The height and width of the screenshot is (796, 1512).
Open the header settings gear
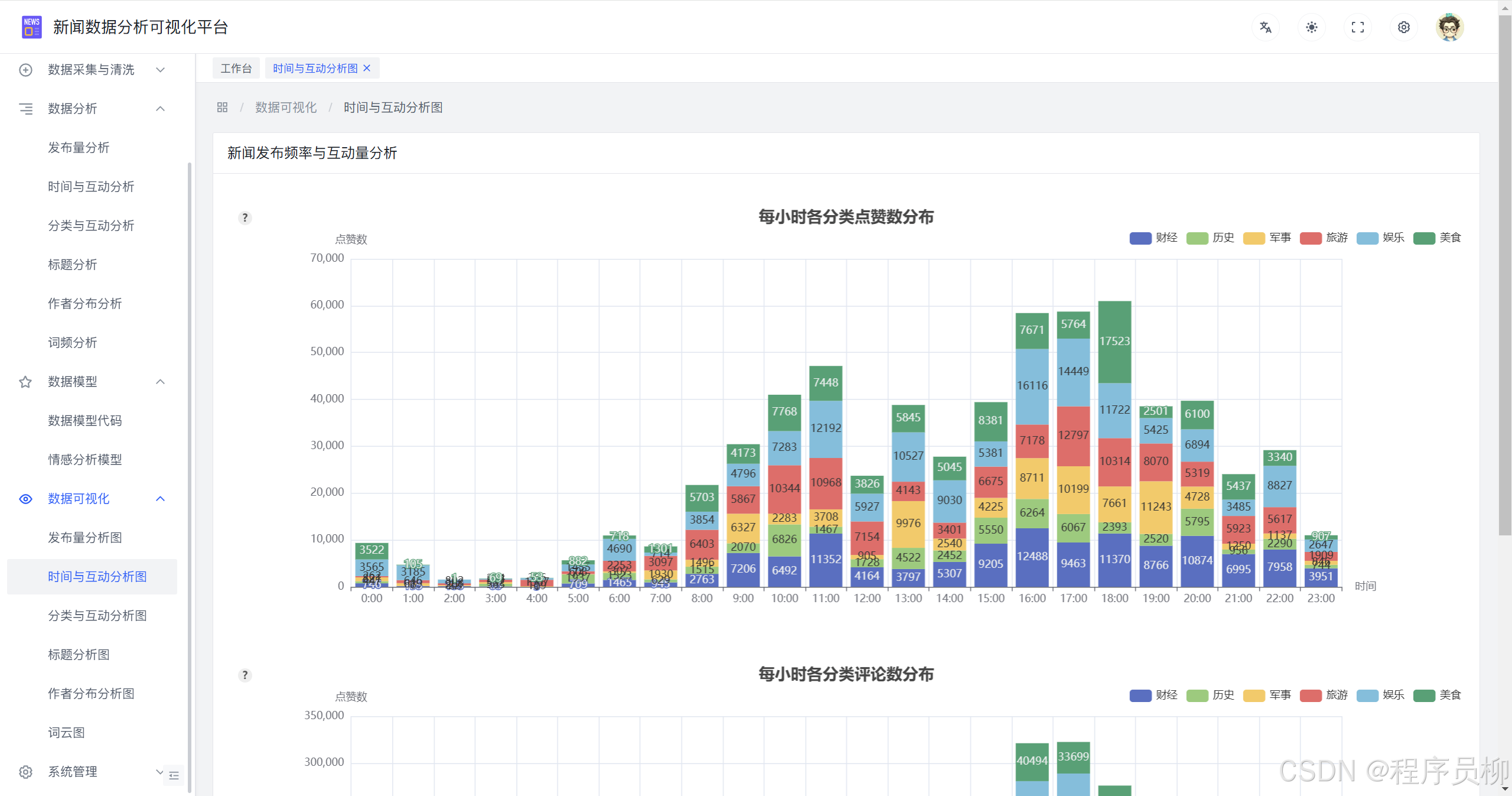pos(1403,27)
